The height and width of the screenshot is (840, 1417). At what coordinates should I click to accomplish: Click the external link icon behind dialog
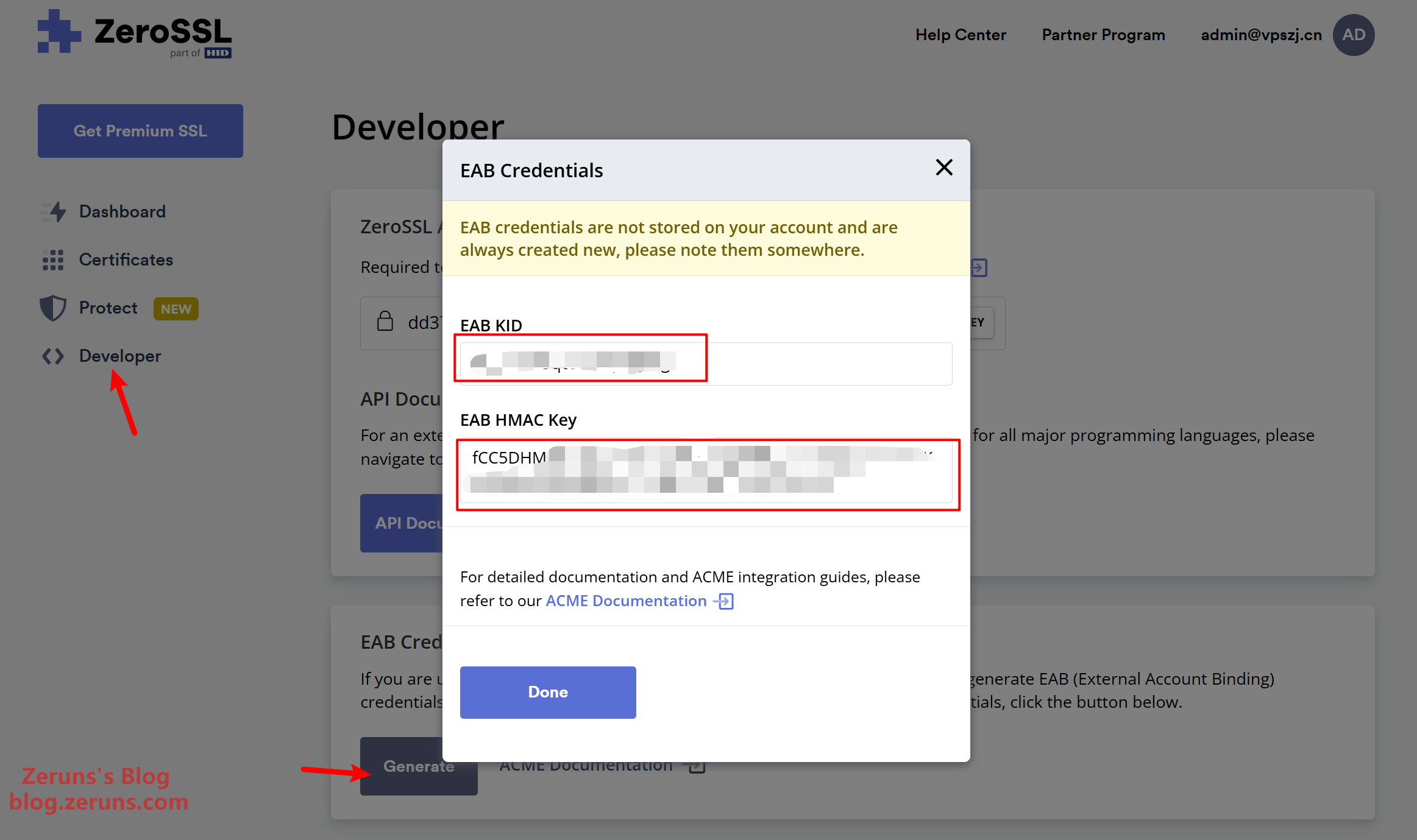[979, 267]
